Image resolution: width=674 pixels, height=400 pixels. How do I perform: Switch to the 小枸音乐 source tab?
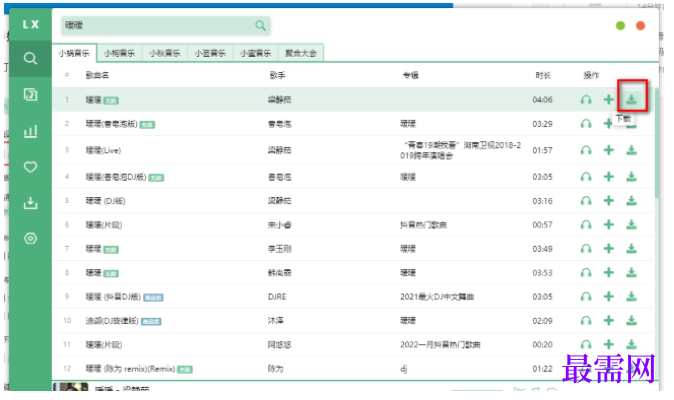[x=119, y=53]
